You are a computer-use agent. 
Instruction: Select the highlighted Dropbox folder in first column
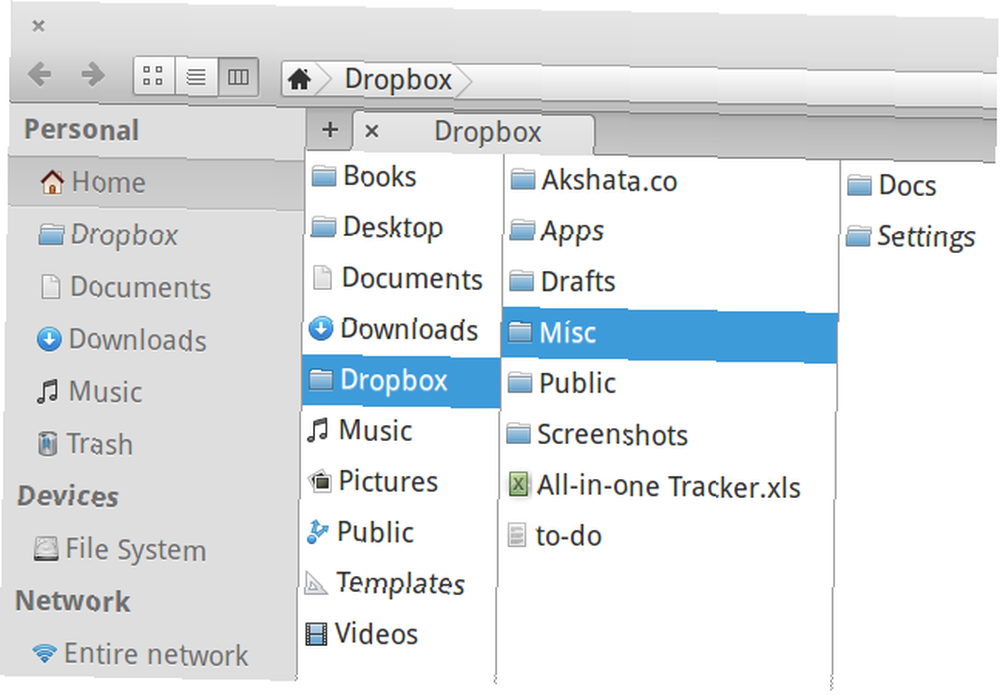point(401,381)
